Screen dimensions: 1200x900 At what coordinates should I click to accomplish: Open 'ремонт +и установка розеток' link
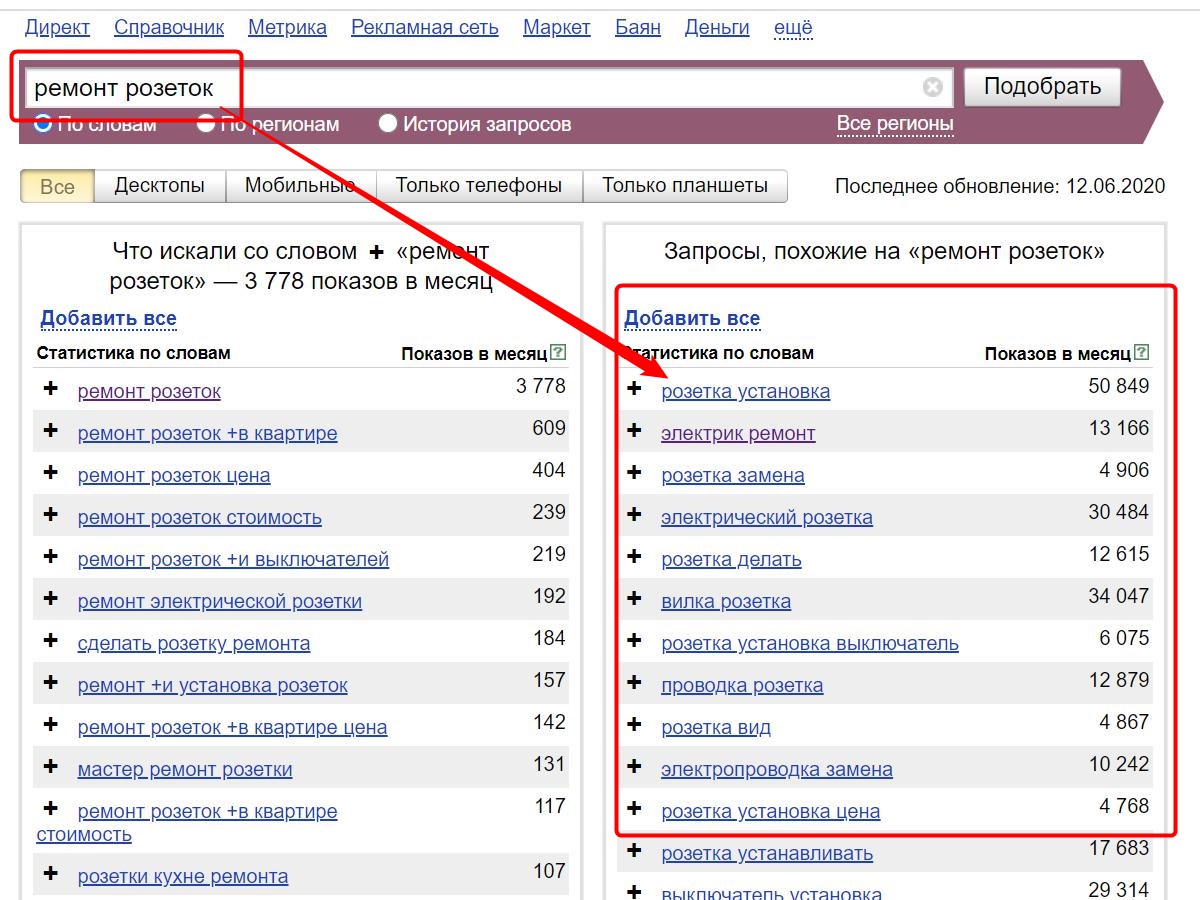pyautogui.click(x=213, y=685)
